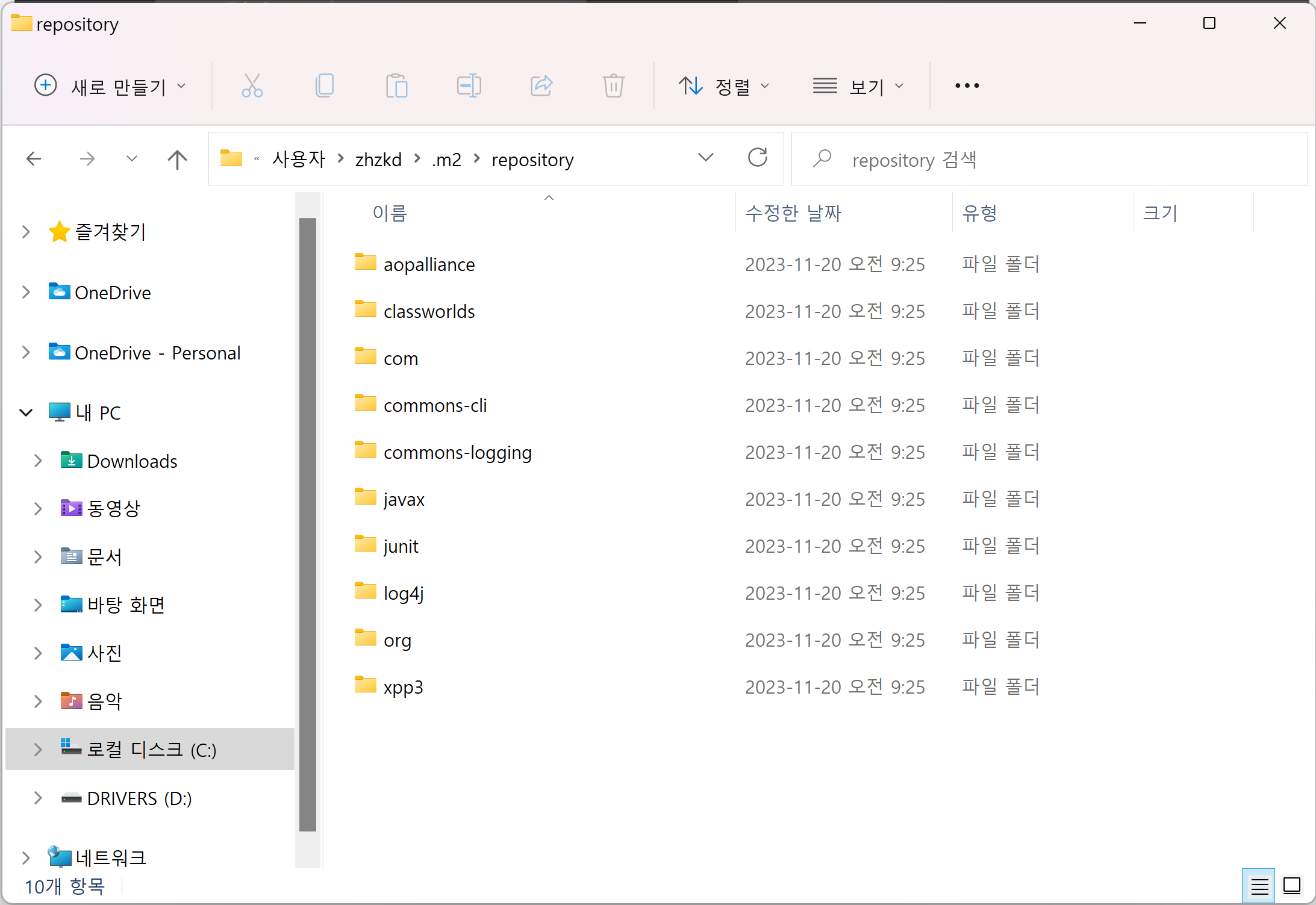1316x905 pixels.
Task: Click the Copy icon in toolbar
Action: (325, 86)
